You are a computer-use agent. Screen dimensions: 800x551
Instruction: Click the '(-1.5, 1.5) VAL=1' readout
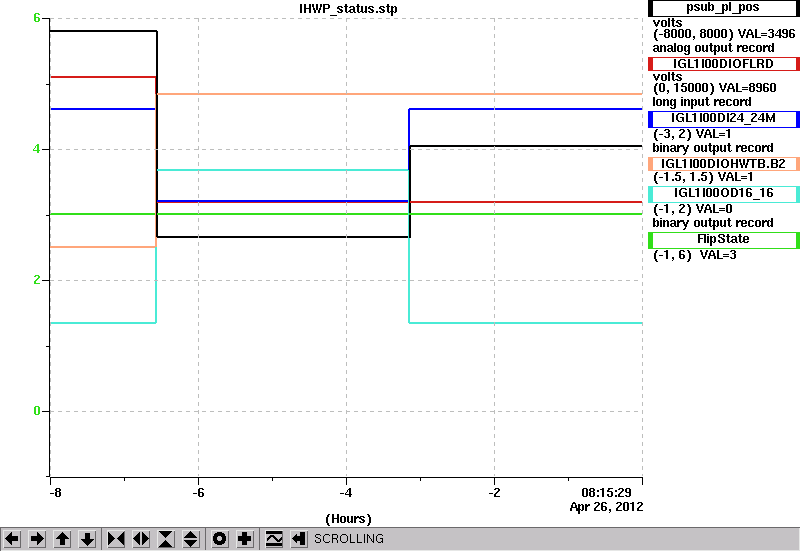pos(703,177)
